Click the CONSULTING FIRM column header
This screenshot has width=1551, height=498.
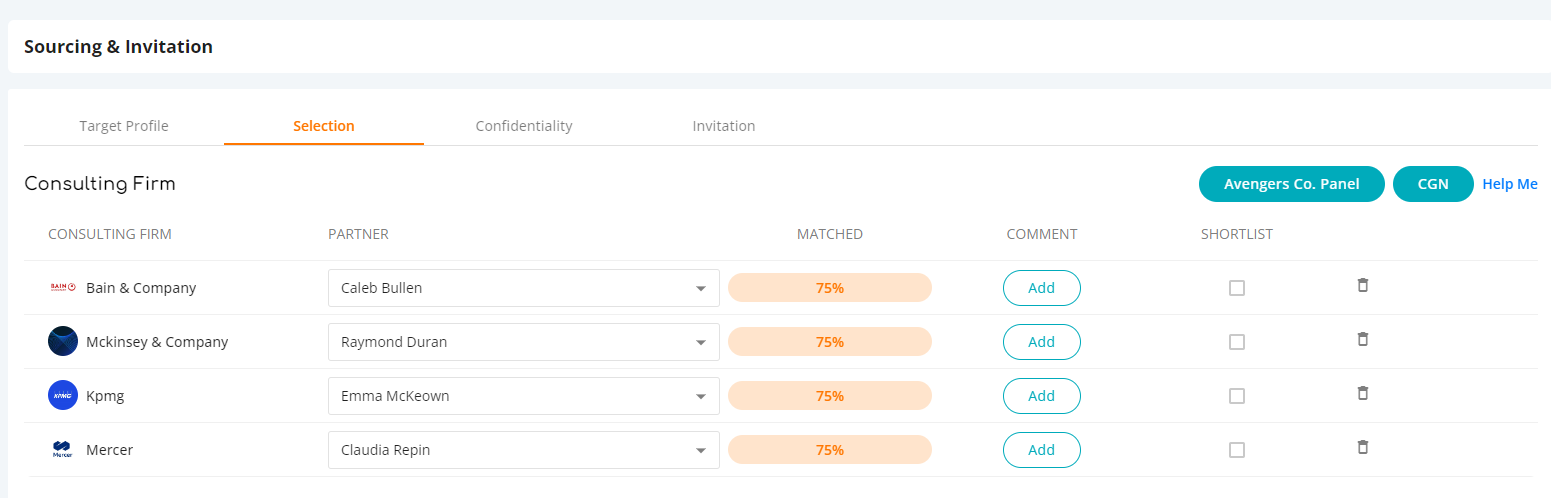click(x=110, y=234)
